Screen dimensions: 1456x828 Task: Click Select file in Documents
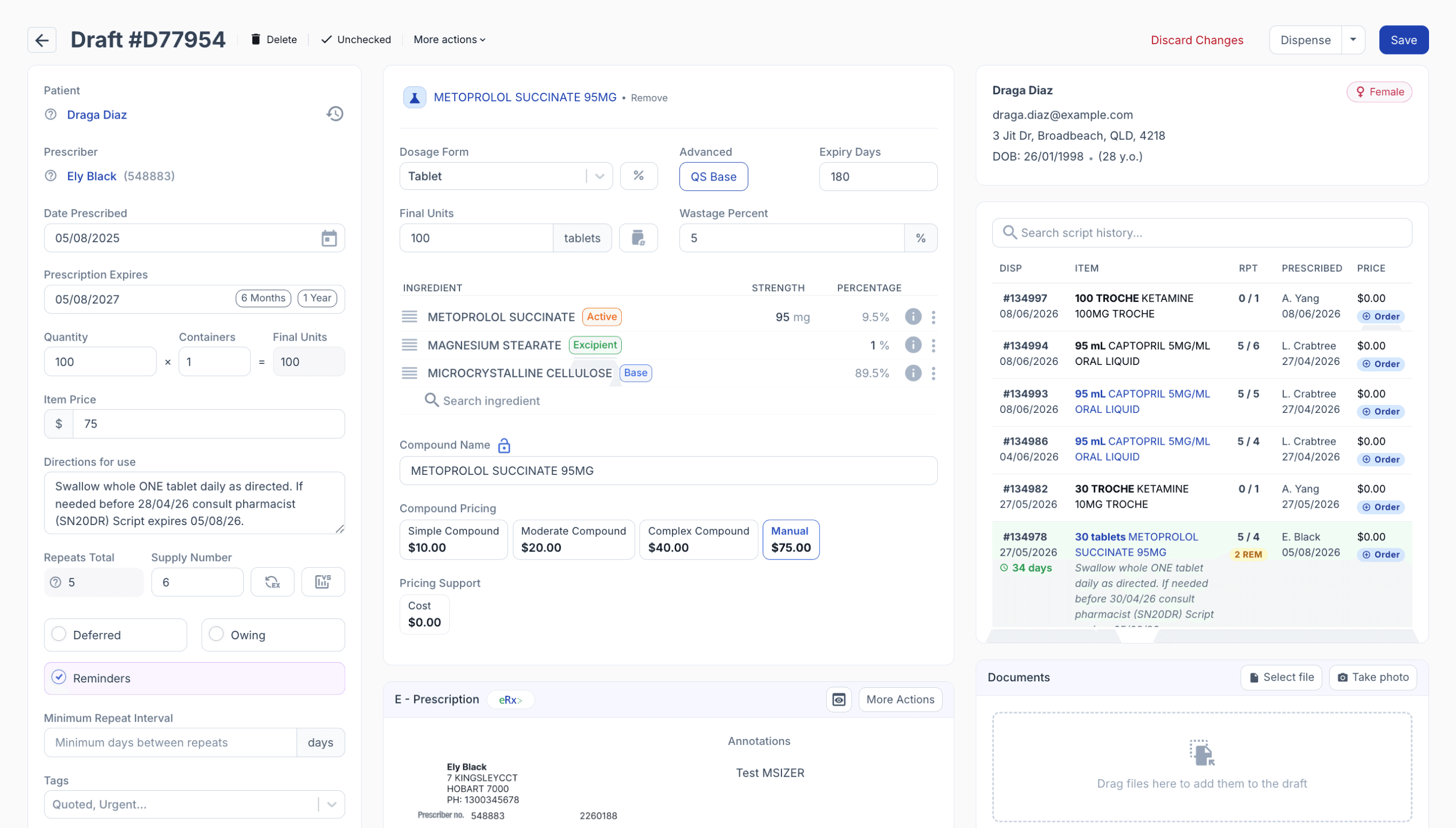tap(1281, 677)
